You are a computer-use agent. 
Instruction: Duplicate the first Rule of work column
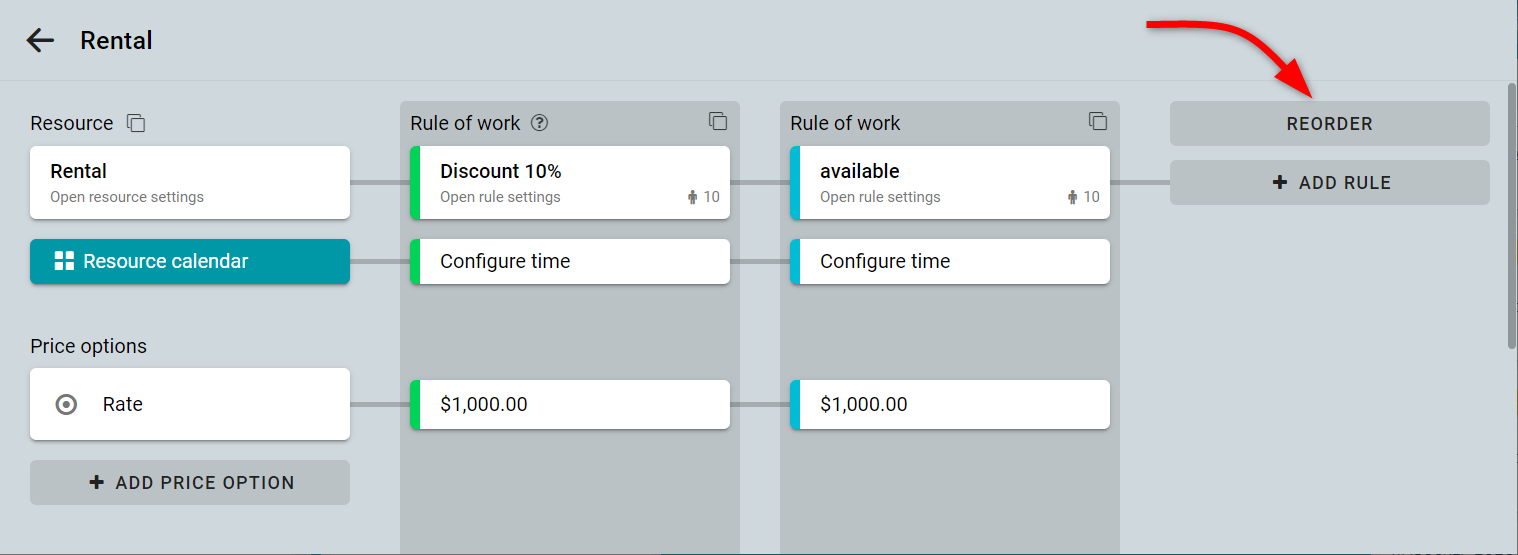[x=718, y=121]
